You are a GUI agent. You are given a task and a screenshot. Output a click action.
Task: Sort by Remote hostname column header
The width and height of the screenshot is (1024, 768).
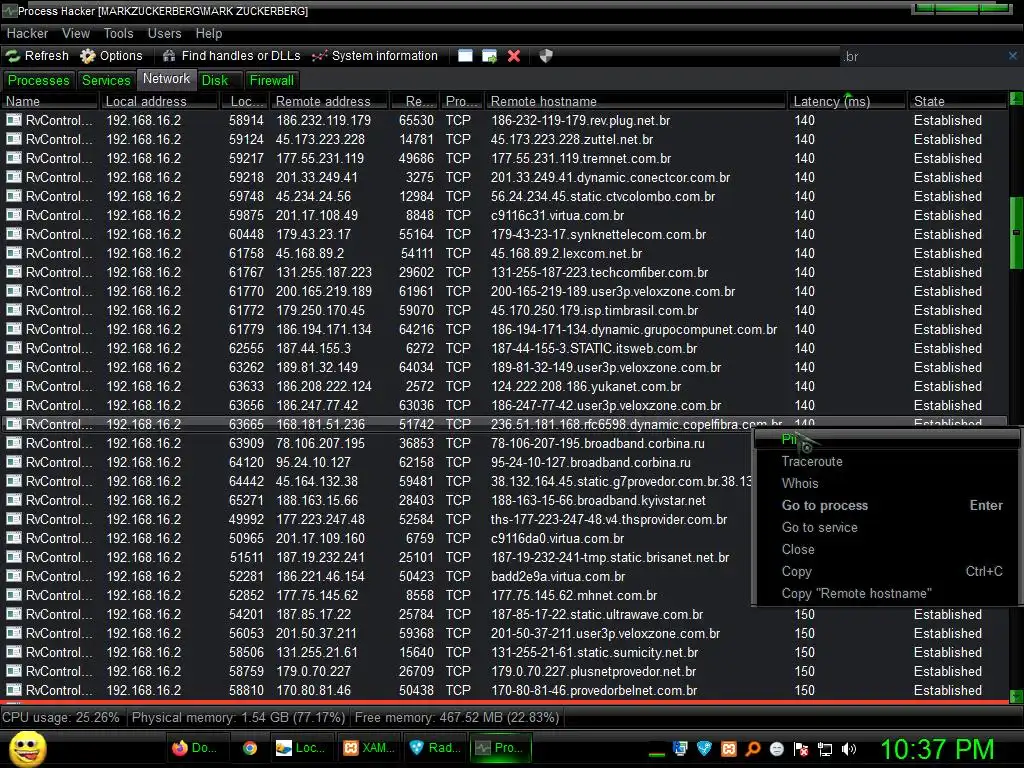point(637,101)
